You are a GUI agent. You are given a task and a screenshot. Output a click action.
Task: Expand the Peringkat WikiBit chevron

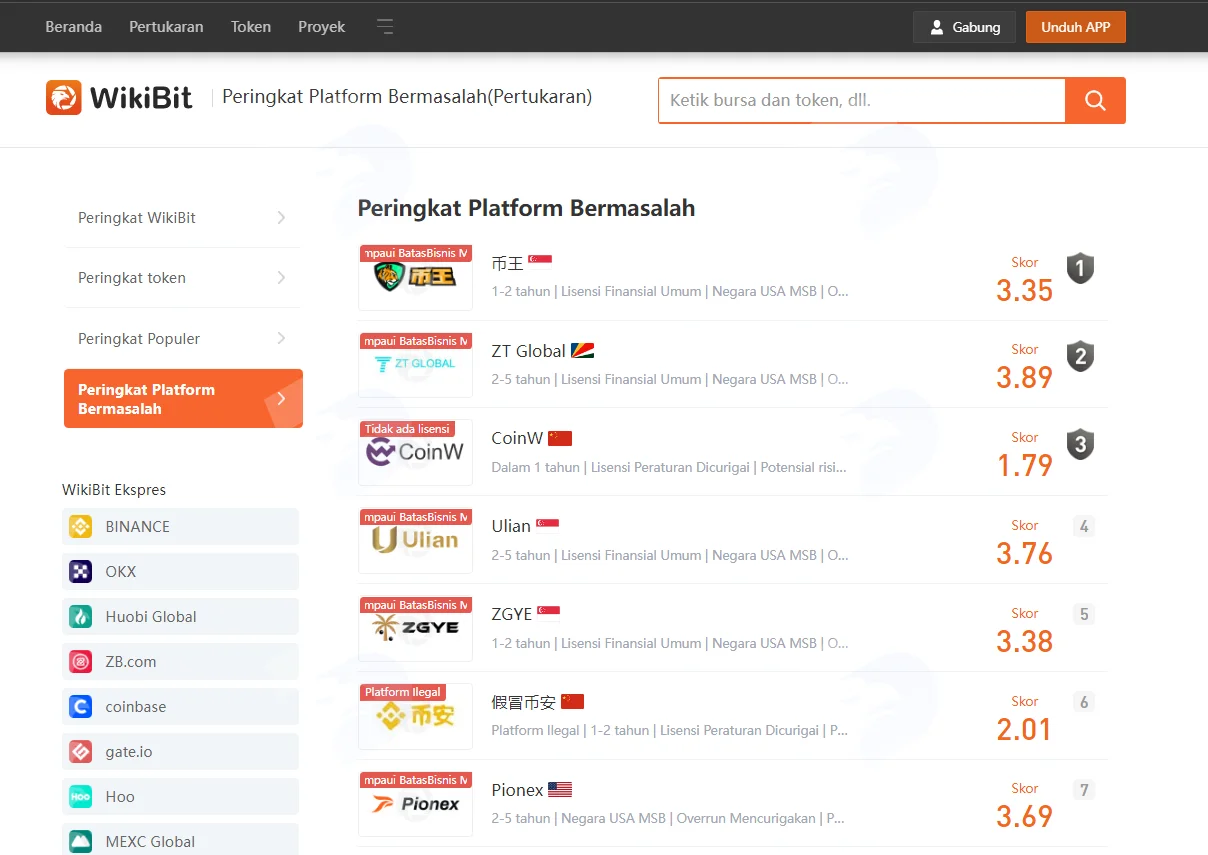(x=281, y=217)
